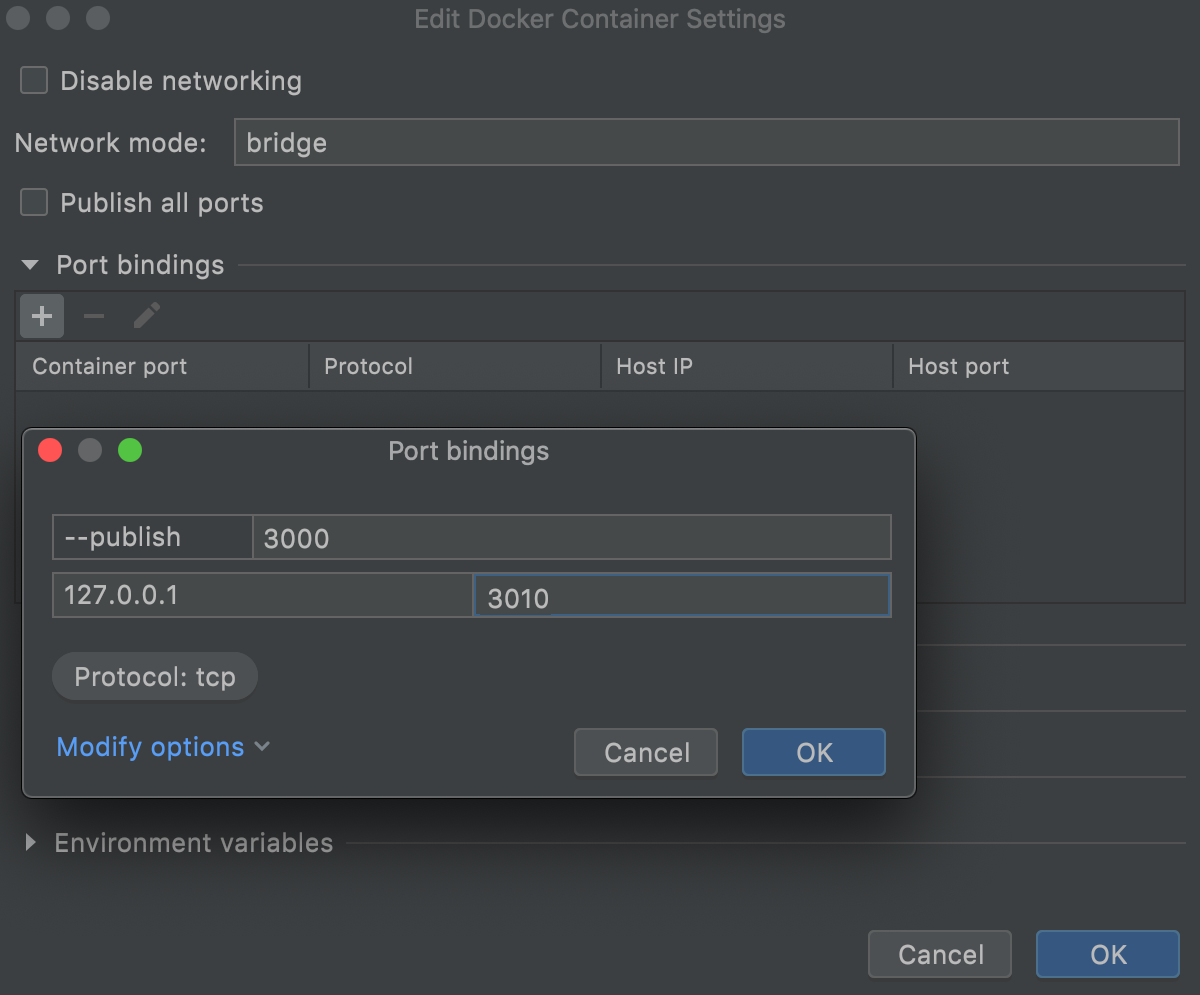Cancel the Port bindings dialog
The height and width of the screenshot is (995, 1200).
(645, 752)
